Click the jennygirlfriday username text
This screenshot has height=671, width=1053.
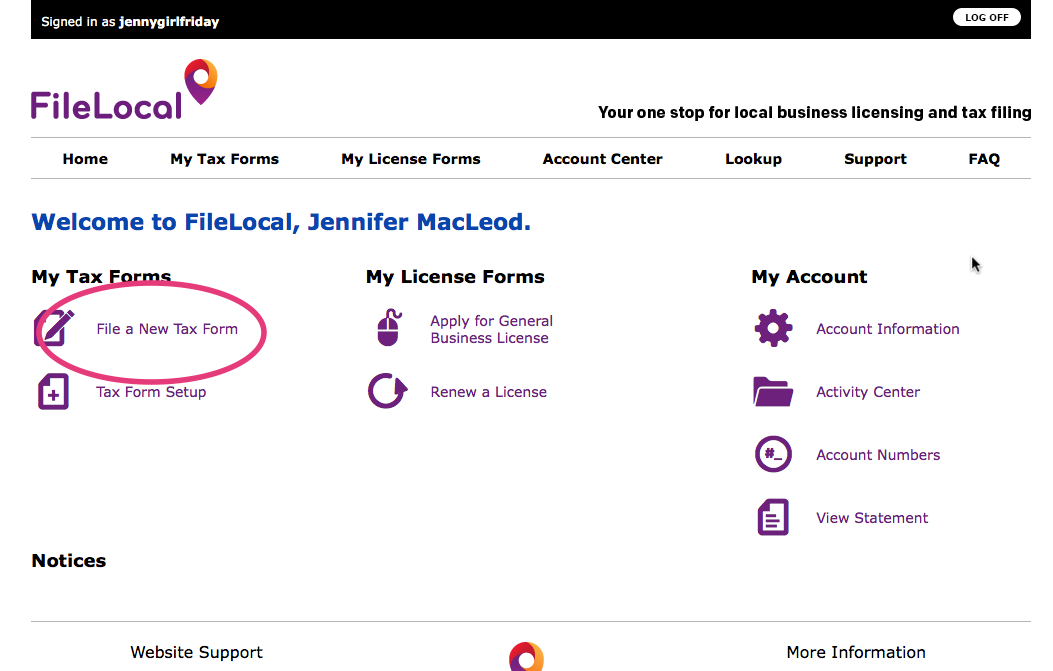169,21
